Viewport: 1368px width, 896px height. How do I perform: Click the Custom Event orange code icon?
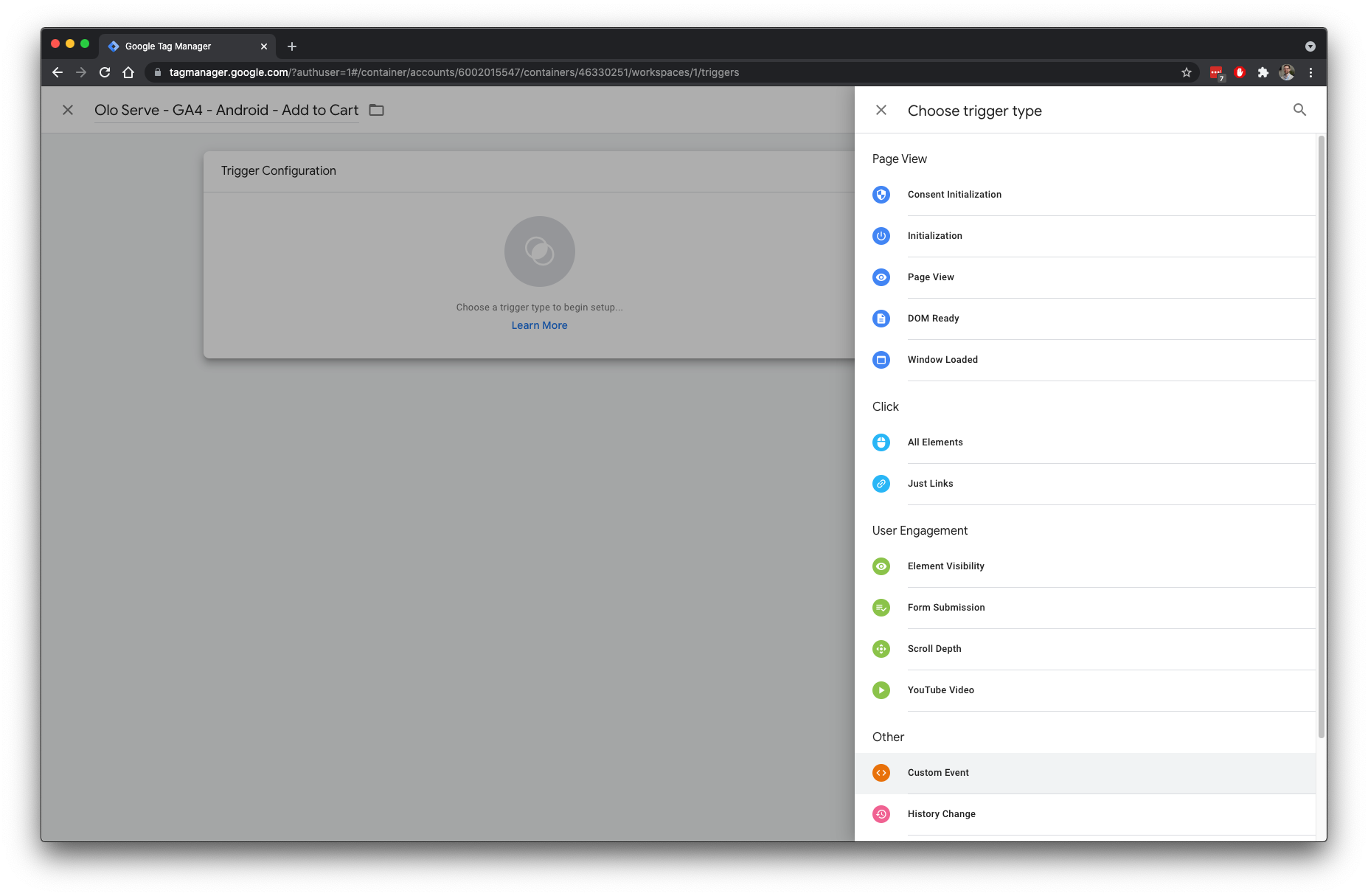[881, 773]
